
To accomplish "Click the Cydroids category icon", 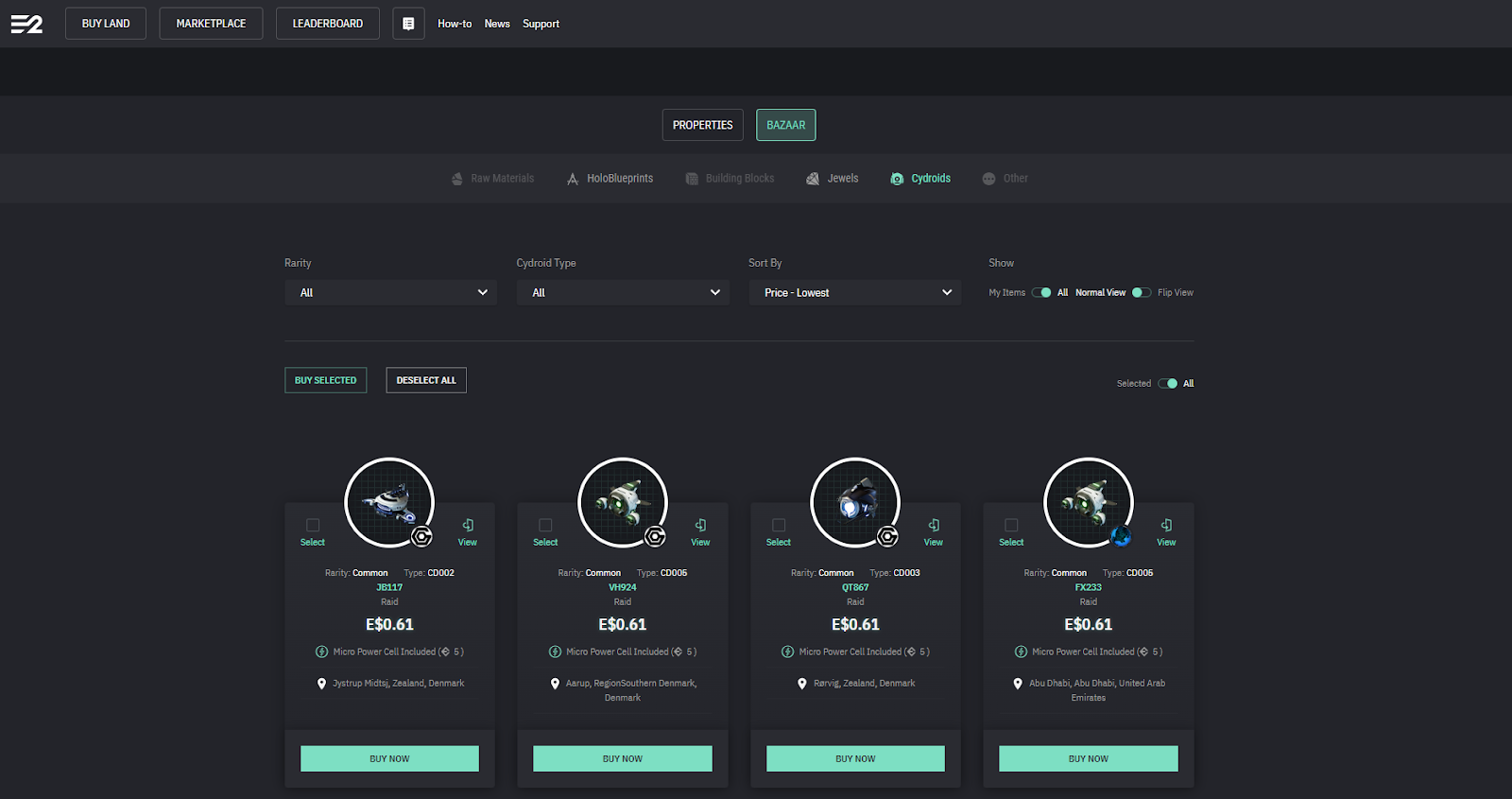I will click(x=897, y=179).
